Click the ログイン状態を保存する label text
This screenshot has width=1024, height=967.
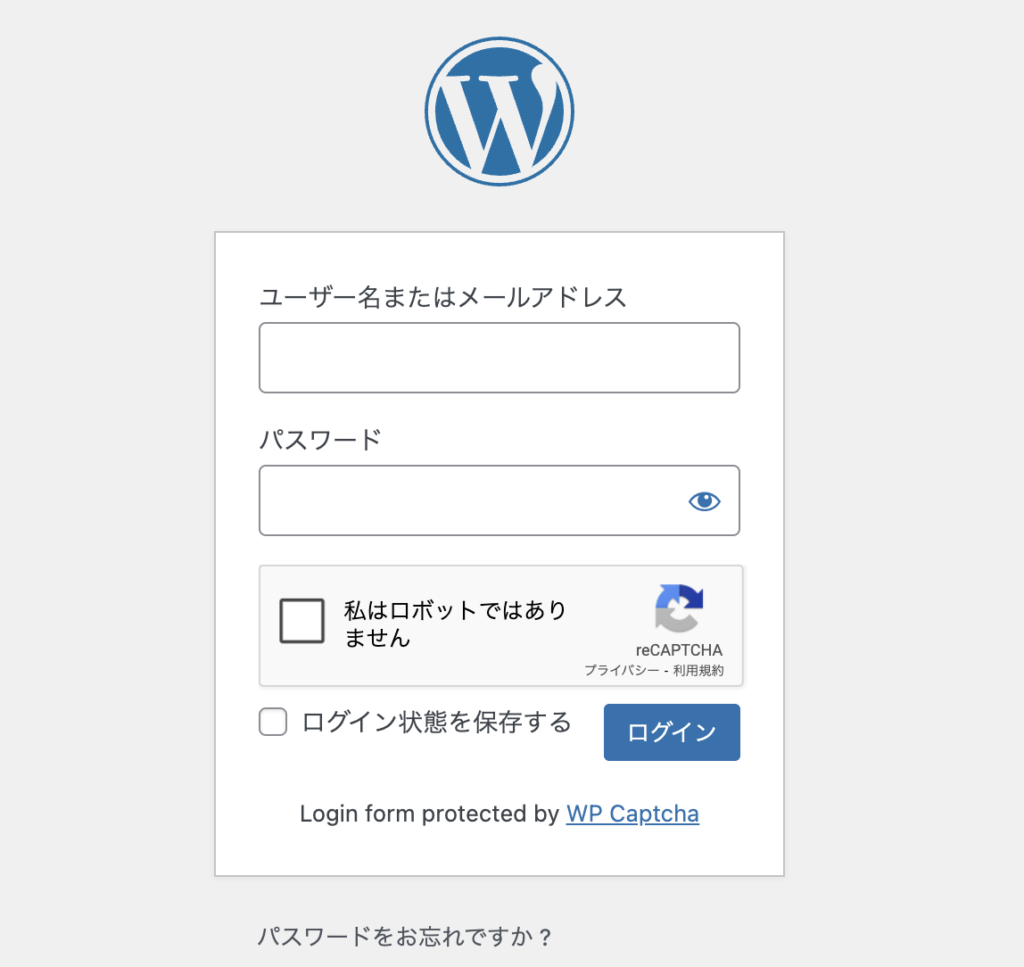436,722
